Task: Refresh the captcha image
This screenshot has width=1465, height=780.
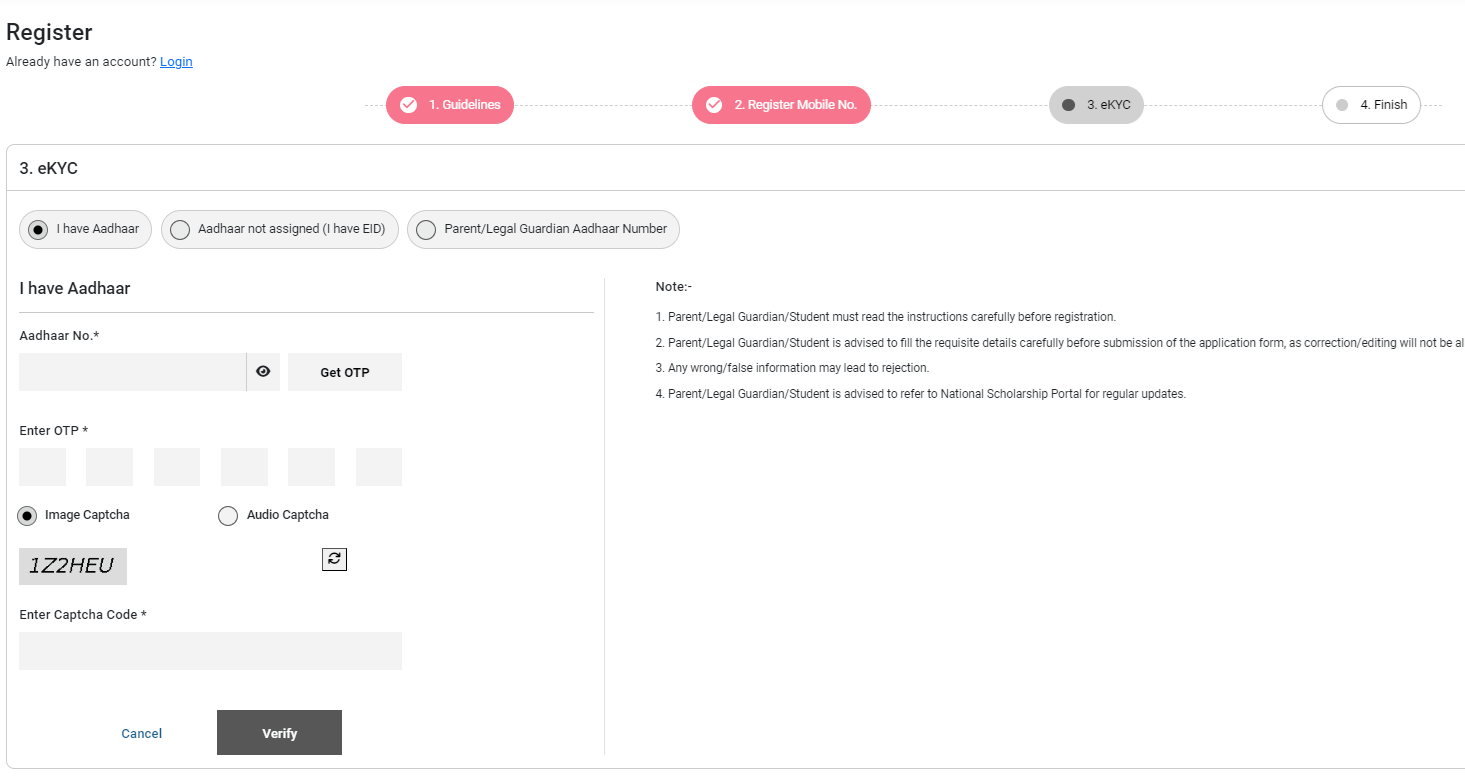Action: pos(334,559)
